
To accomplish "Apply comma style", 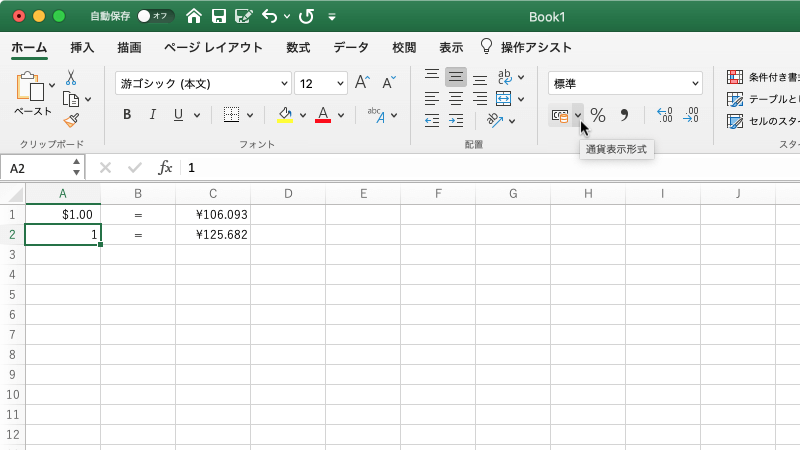I will pyautogui.click(x=624, y=115).
